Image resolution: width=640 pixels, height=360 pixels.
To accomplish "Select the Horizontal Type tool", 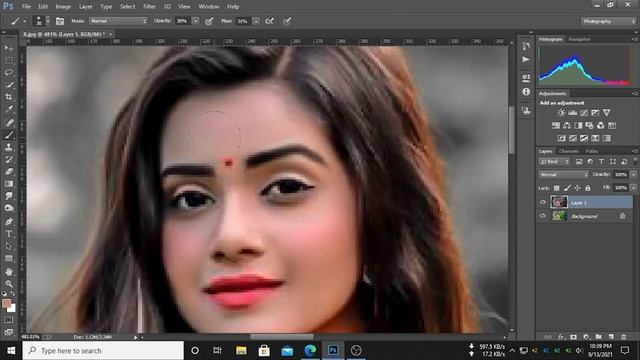I will coord(9,234).
